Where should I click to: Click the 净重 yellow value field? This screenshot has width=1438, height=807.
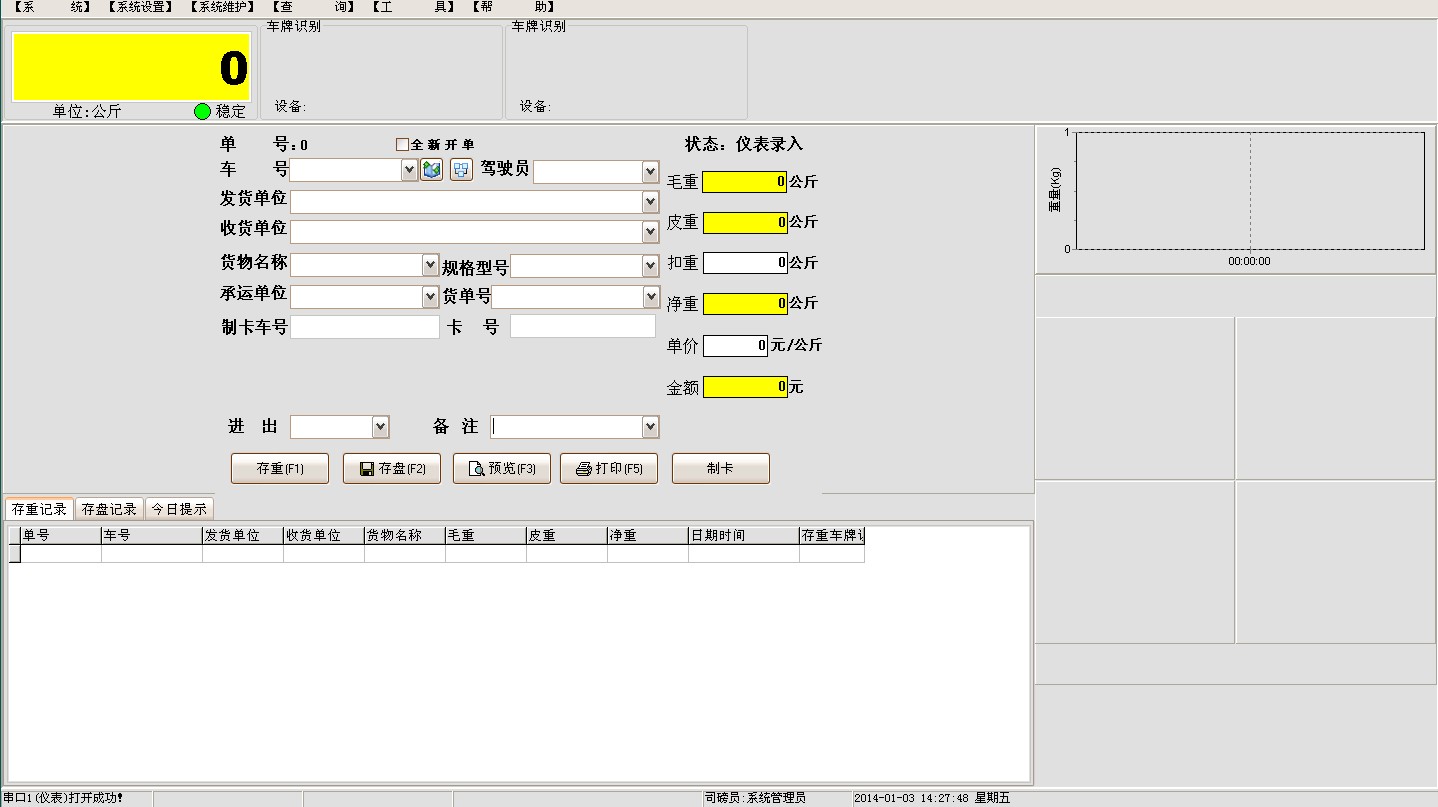pyautogui.click(x=745, y=303)
